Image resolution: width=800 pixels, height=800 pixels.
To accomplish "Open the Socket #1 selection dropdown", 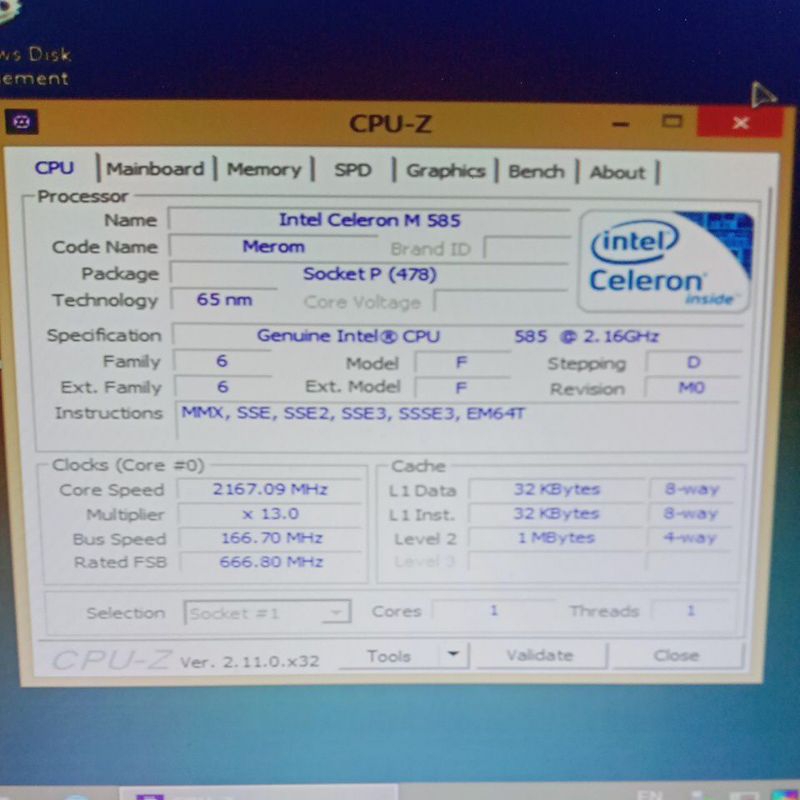I will pos(267,613).
